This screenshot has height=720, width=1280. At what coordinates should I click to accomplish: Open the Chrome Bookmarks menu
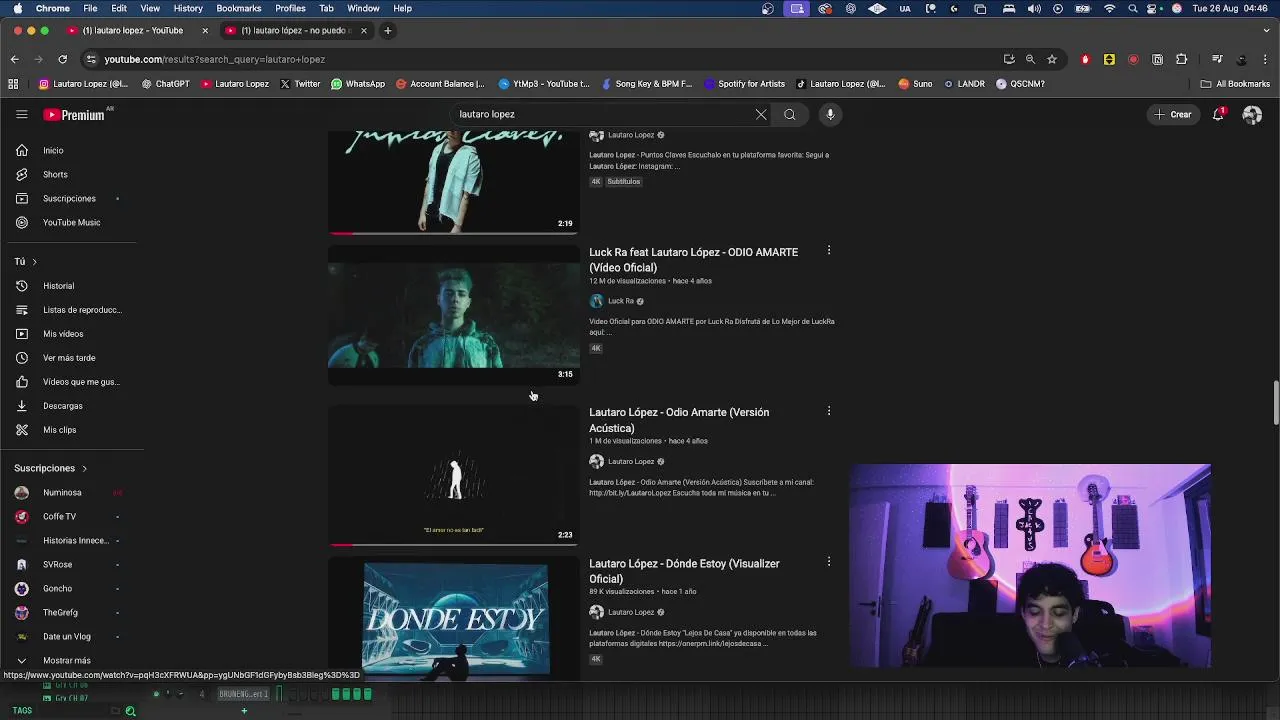239,8
